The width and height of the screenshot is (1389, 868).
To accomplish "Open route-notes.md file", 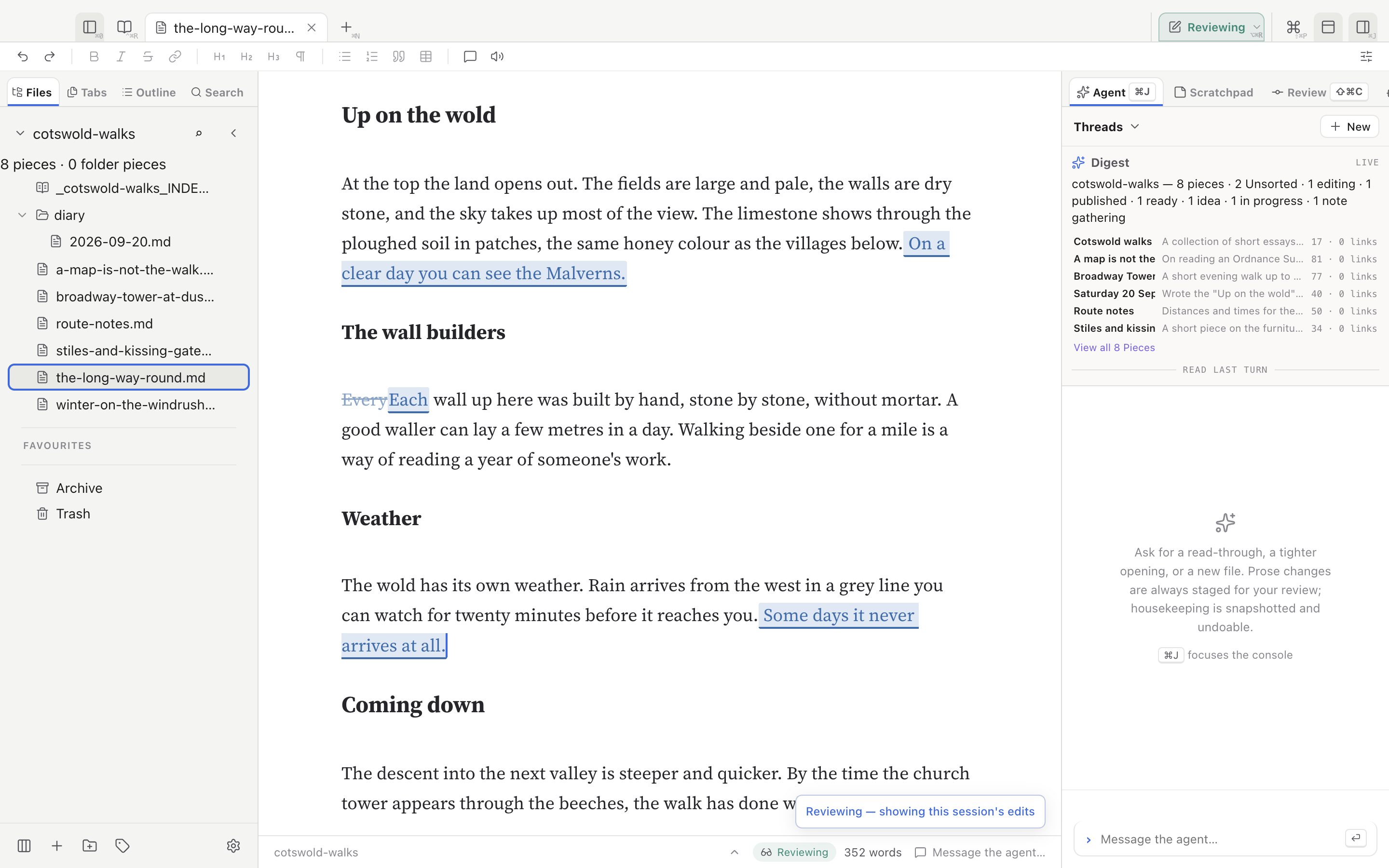I will 129,323.
